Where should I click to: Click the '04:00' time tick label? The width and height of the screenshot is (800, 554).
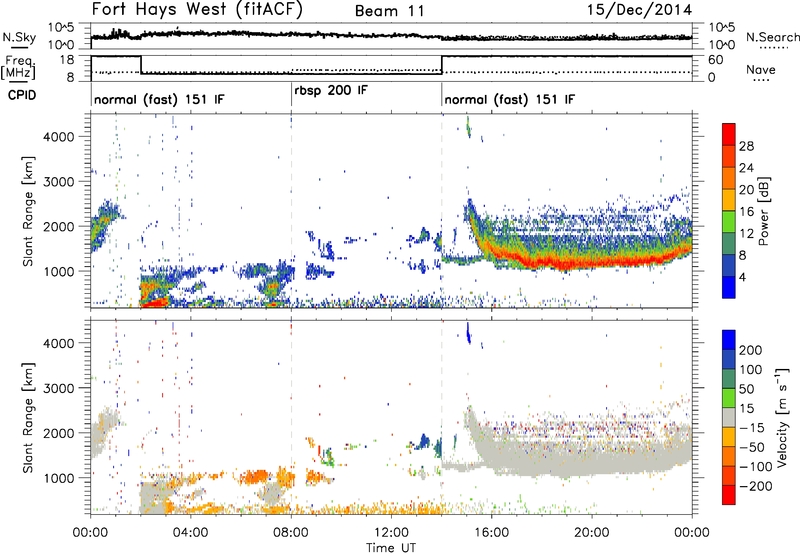191,533
